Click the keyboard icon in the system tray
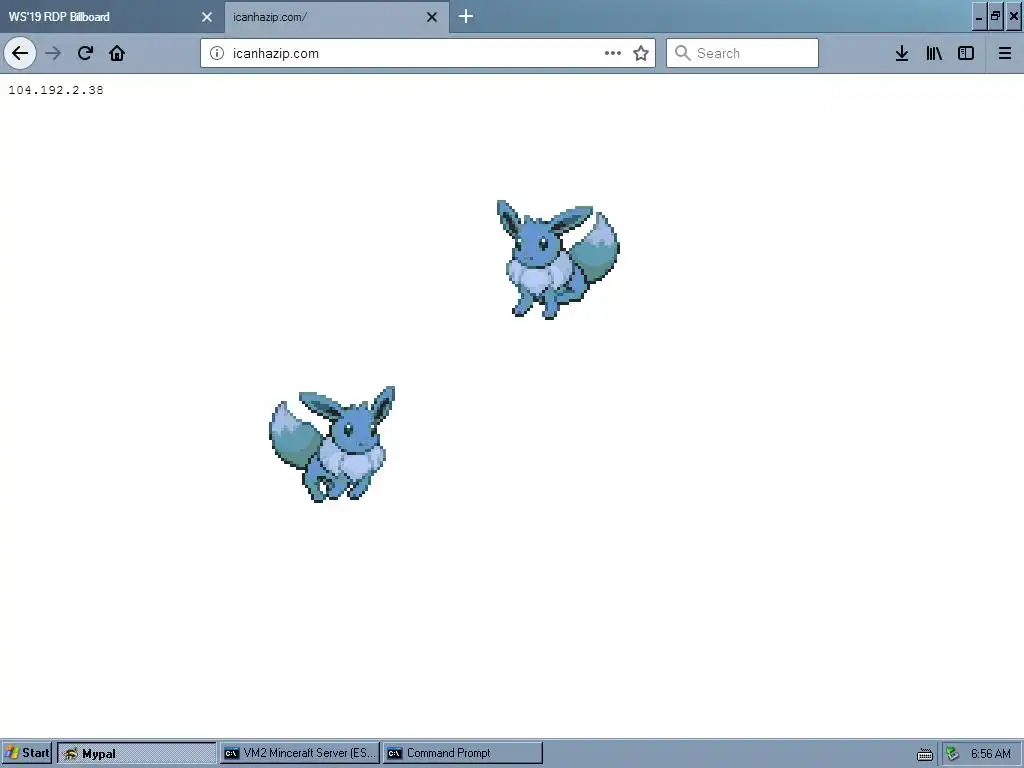Viewport: 1024px width, 768px height. 925,754
